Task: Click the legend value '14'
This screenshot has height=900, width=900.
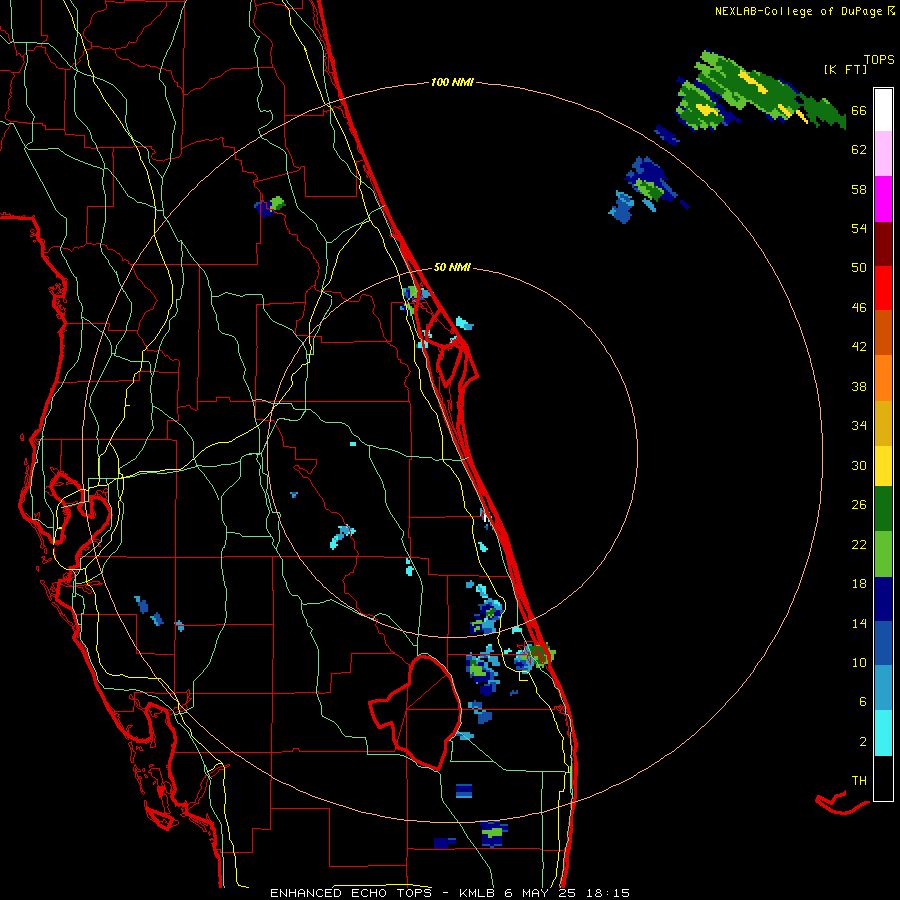Action: [859, 623]
